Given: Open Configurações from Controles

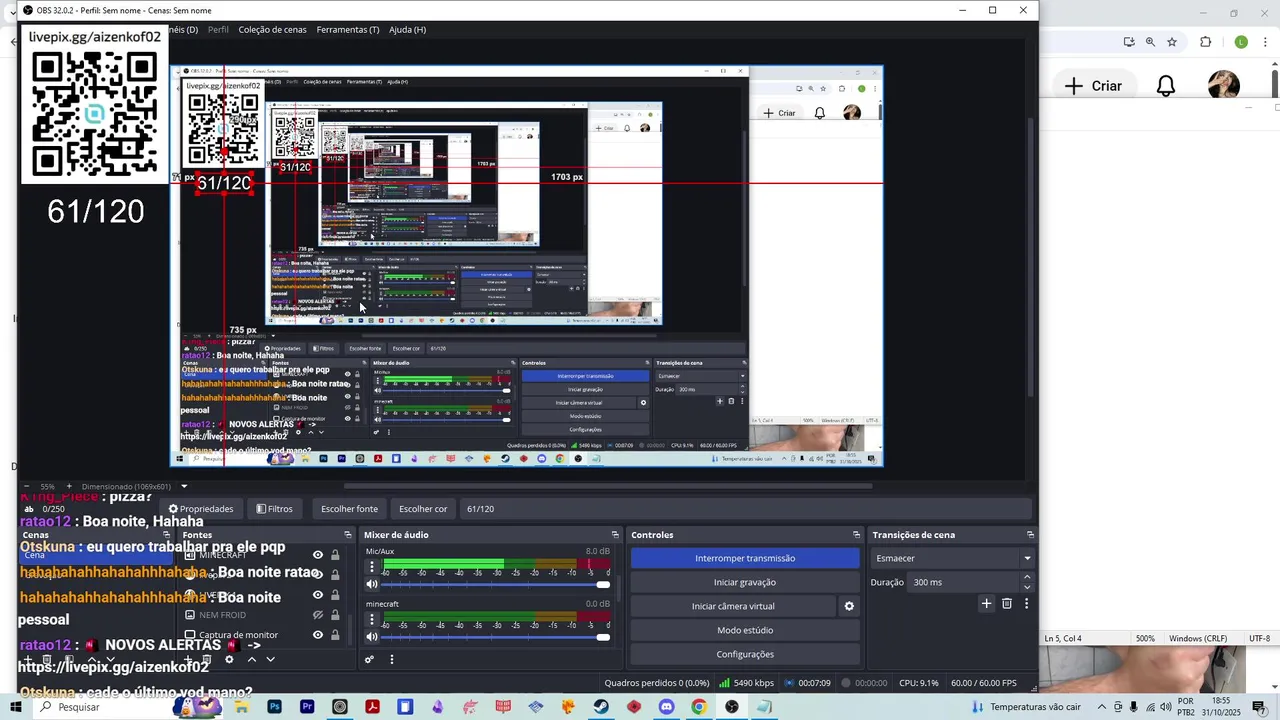Looking at the screenshot, I should tap(745, 654).
